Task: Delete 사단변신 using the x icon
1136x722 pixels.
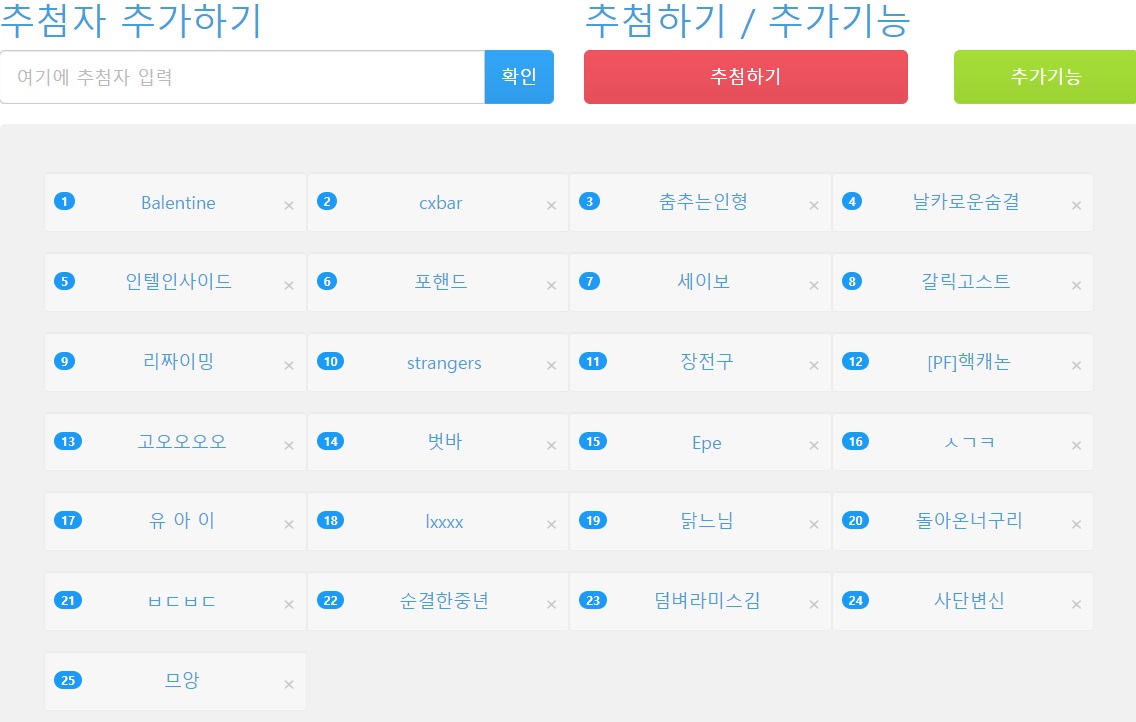Action: click(1077, 605)
